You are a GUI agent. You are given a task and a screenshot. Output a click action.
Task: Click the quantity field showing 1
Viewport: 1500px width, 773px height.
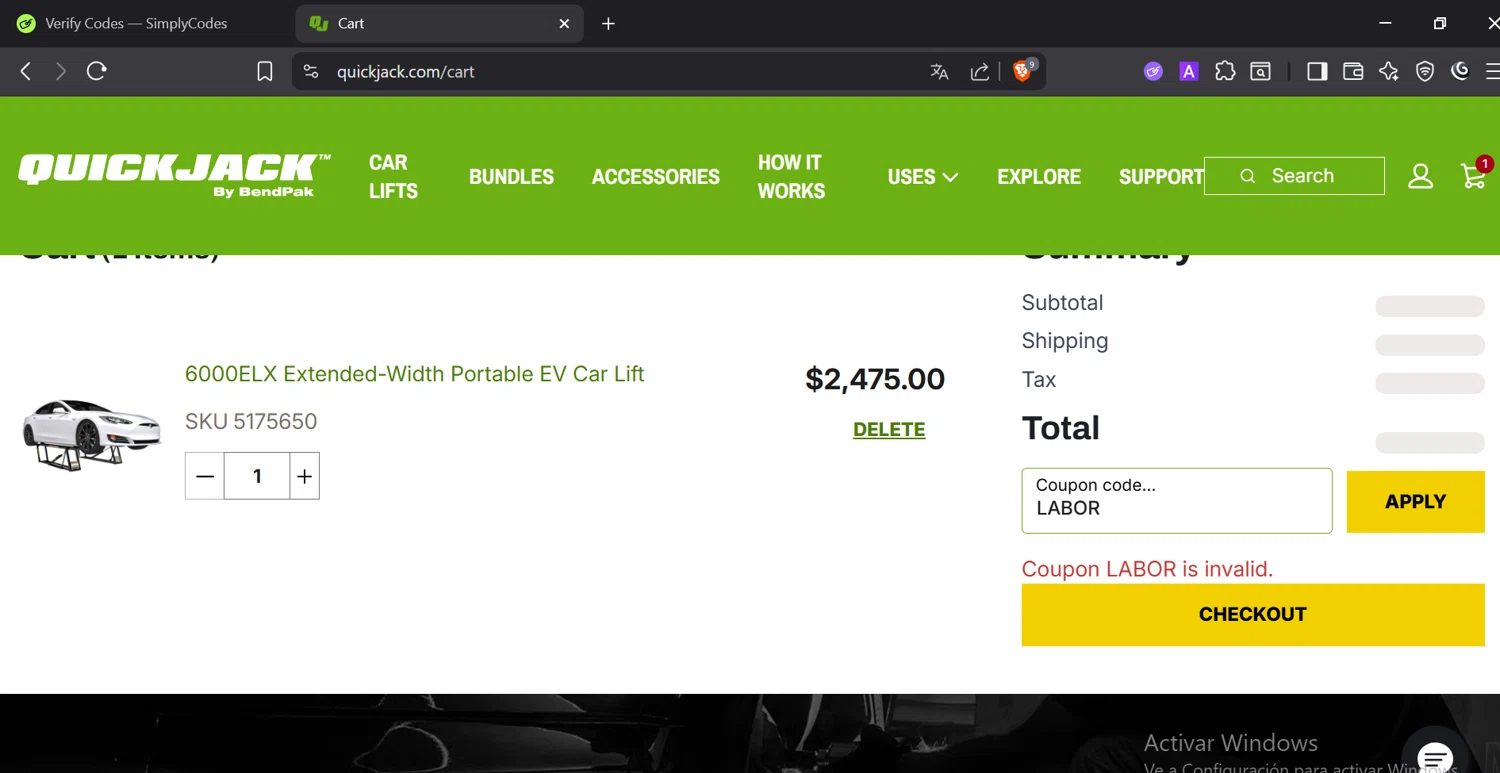point(257,476)
